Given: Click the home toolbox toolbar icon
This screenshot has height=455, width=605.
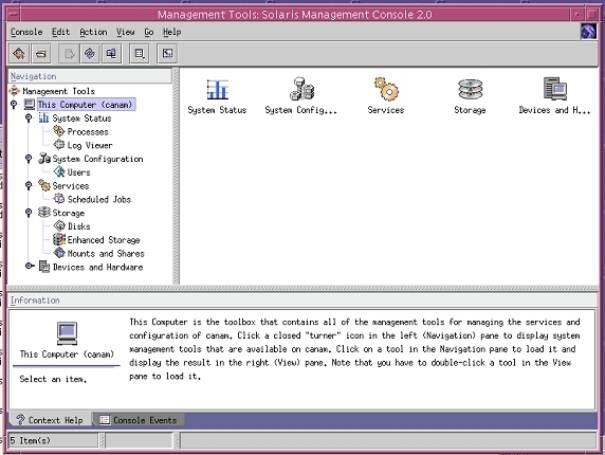Looking at the screenshot, I should (19, 53).
